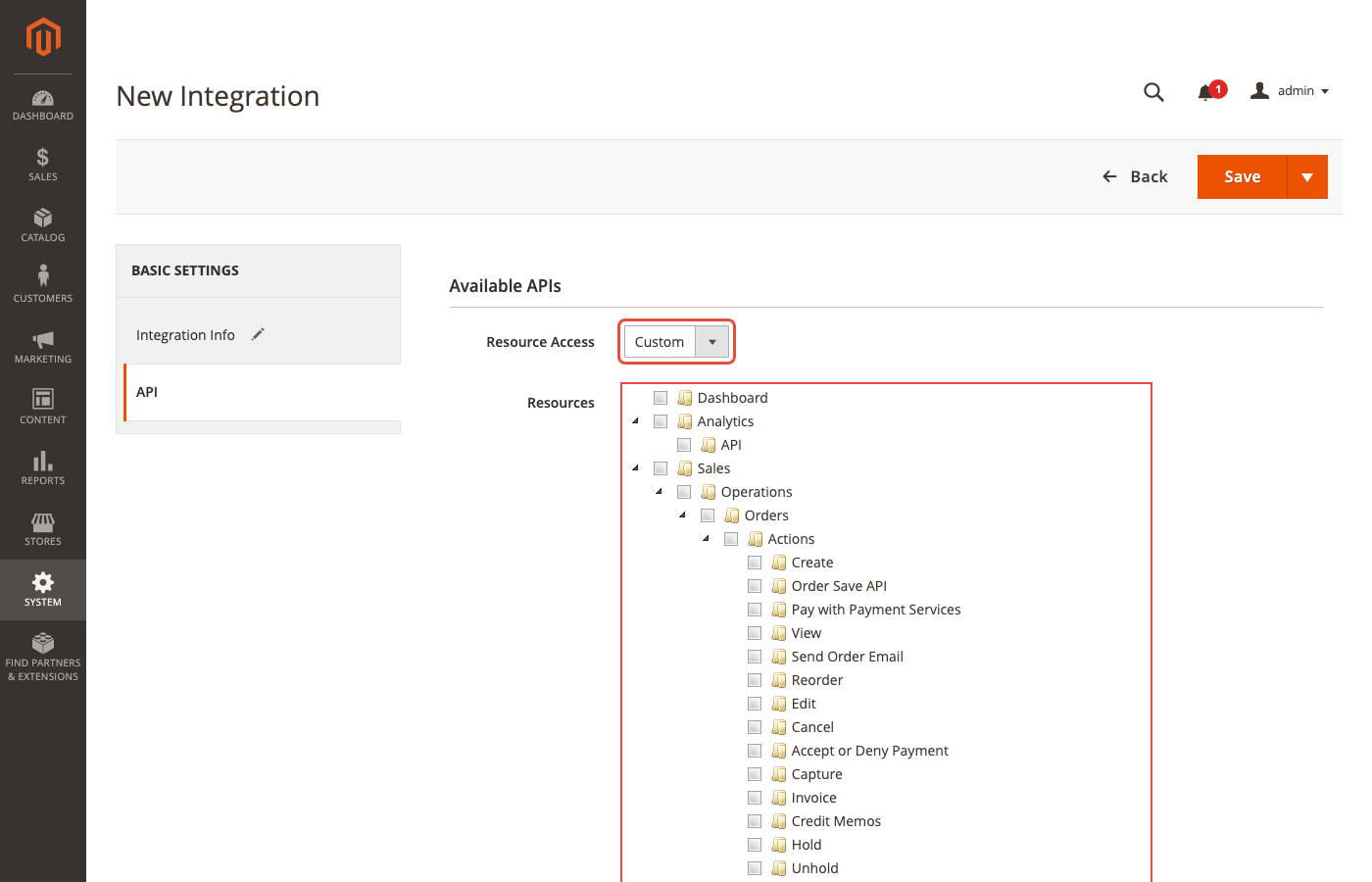Open the Catalog section icon
Screen dimensions: 1372x882
point(42,225)
